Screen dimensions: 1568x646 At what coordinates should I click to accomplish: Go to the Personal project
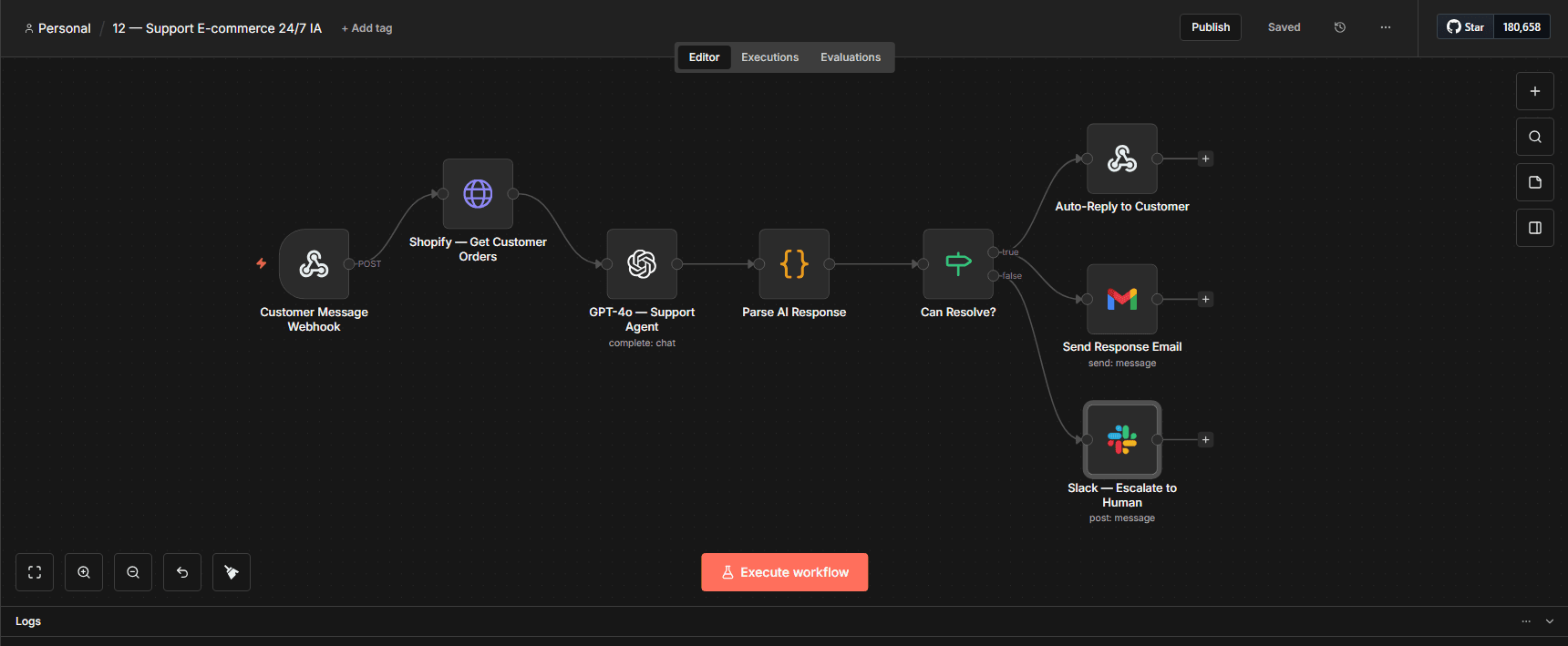[57, 28]
